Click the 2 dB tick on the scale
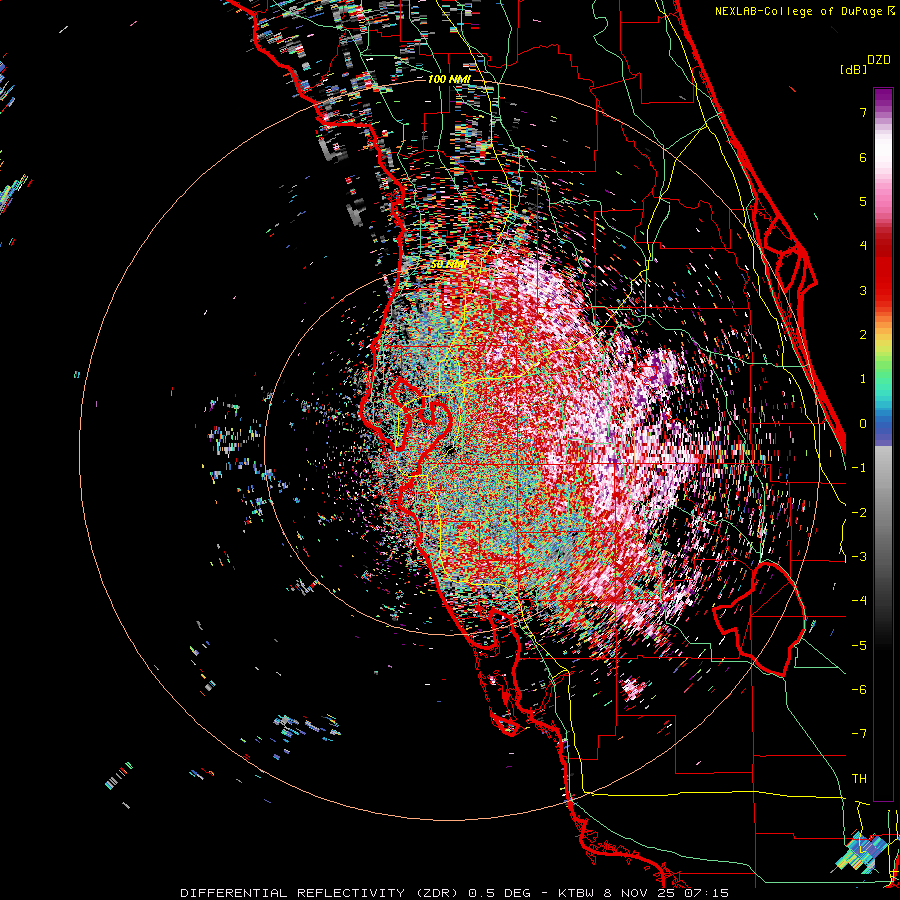The width and height of the screenshot is (900, 900). pos(863,335)
